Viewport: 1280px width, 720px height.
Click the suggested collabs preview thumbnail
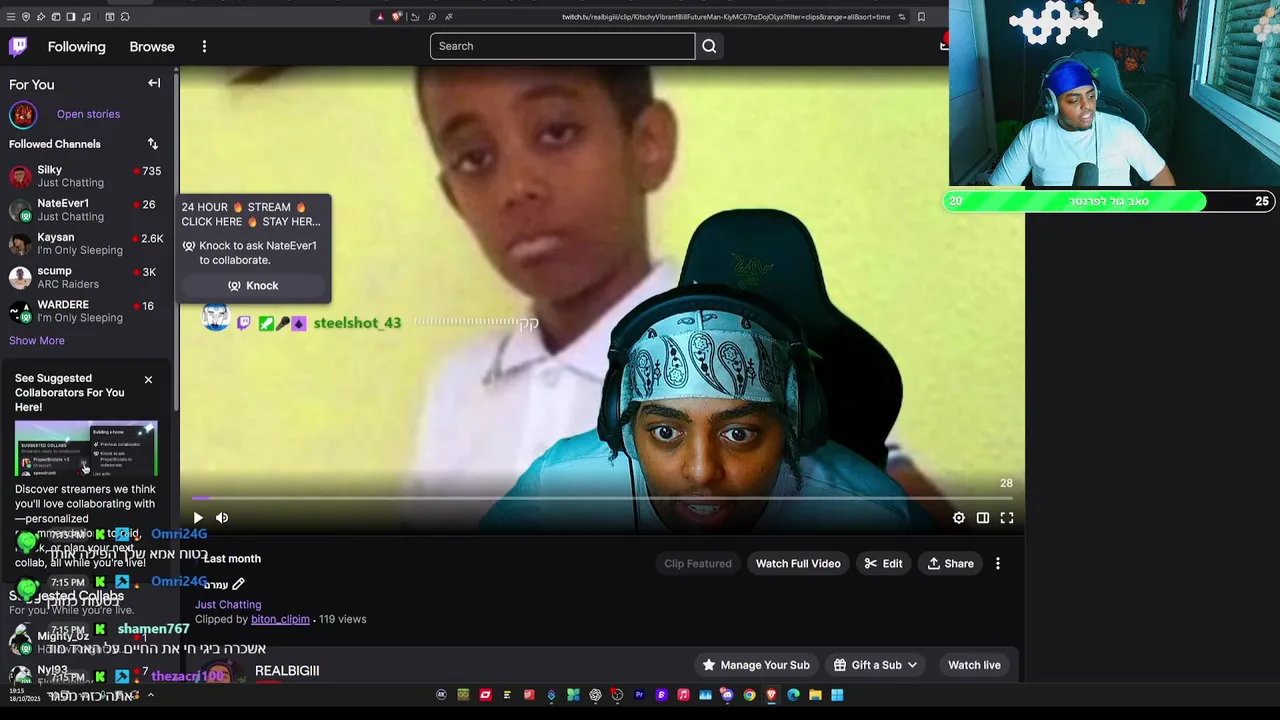86,449
